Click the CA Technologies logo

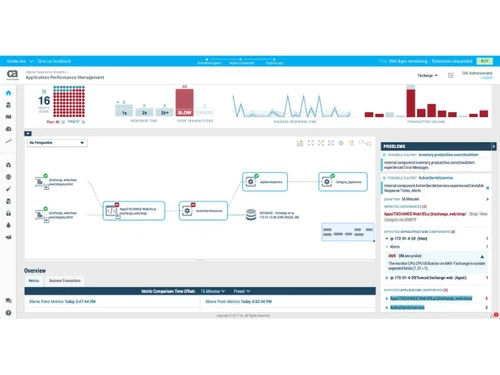tap(12, 75)
